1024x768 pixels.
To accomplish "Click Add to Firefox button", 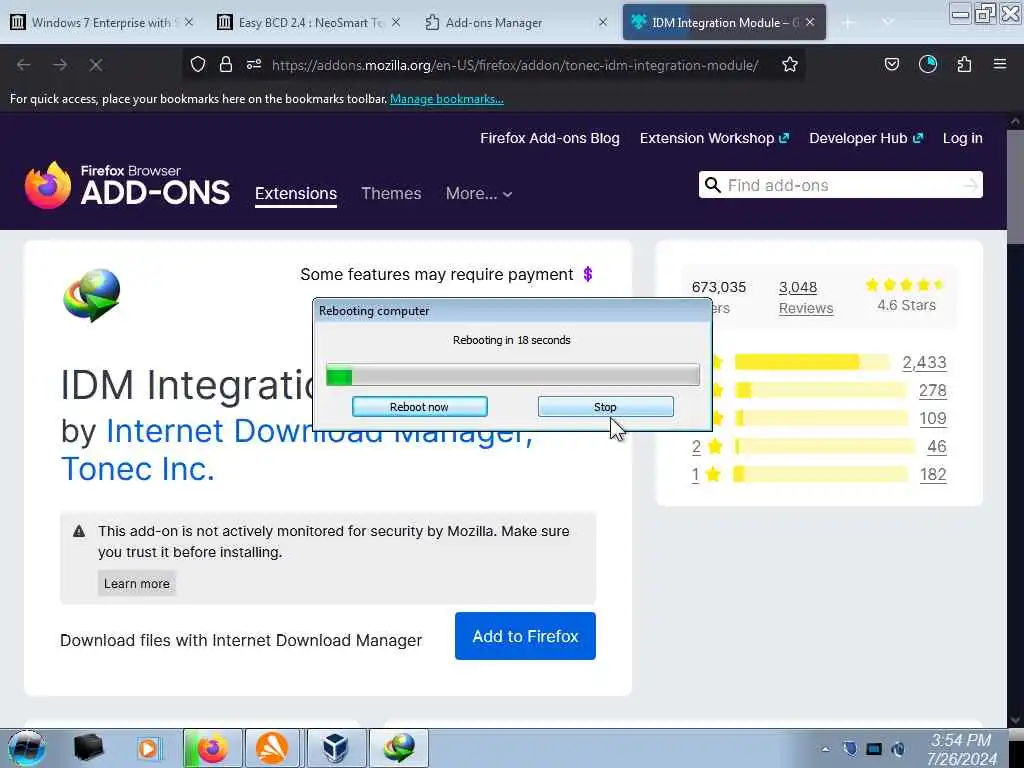I will pyautogui.click(x=525, y=636).
